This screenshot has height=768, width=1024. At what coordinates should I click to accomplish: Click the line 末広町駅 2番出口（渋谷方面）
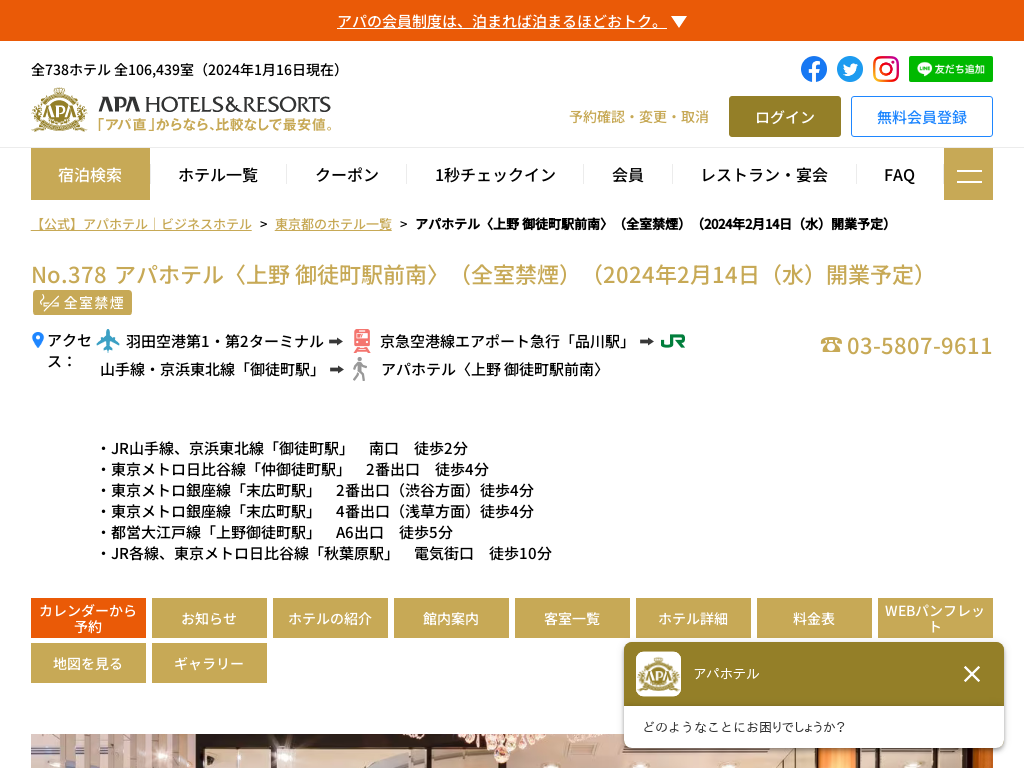click(316, 490)
